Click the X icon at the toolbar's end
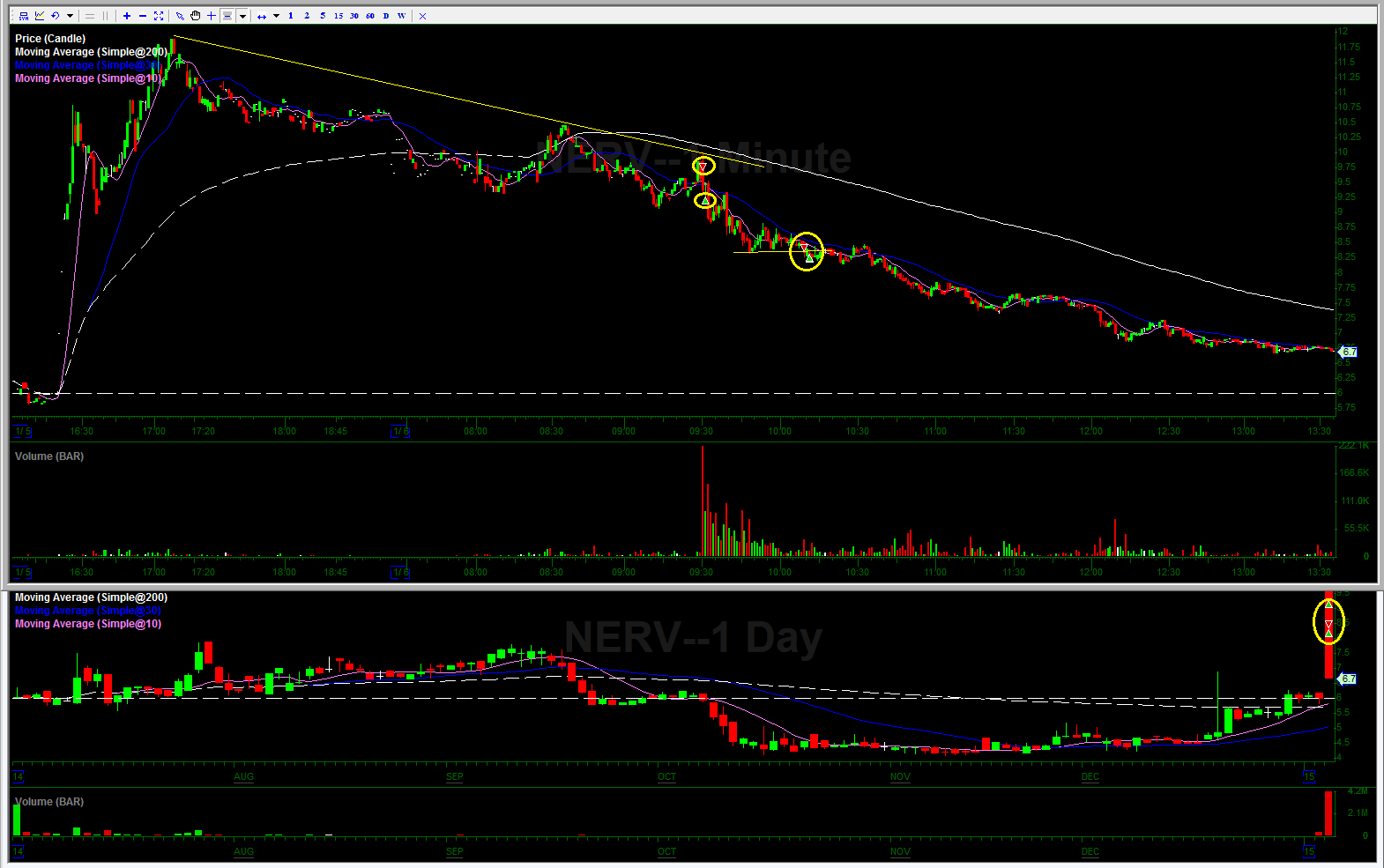The width and height of the screenshot is (1384, 868). pyautogui.click(x=423, y=16)
